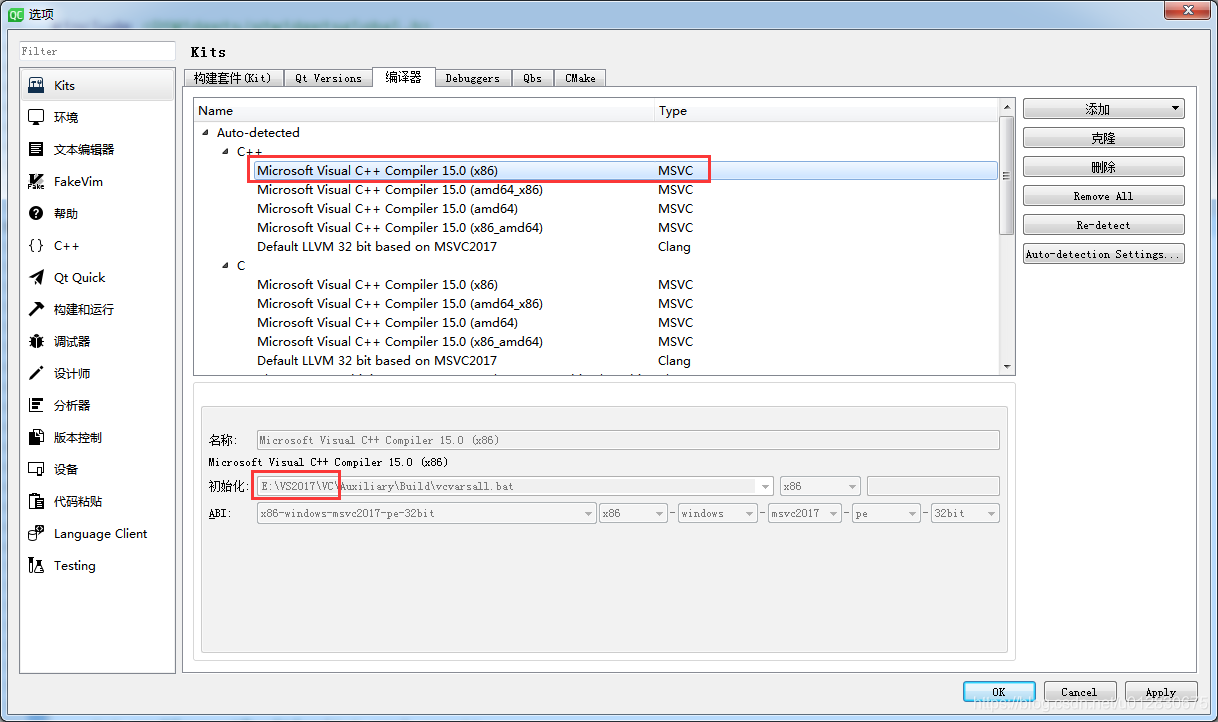Open the 帮助 help category icon
The height and width of the screenshot is (722, 1218).
tap(36, 213)
